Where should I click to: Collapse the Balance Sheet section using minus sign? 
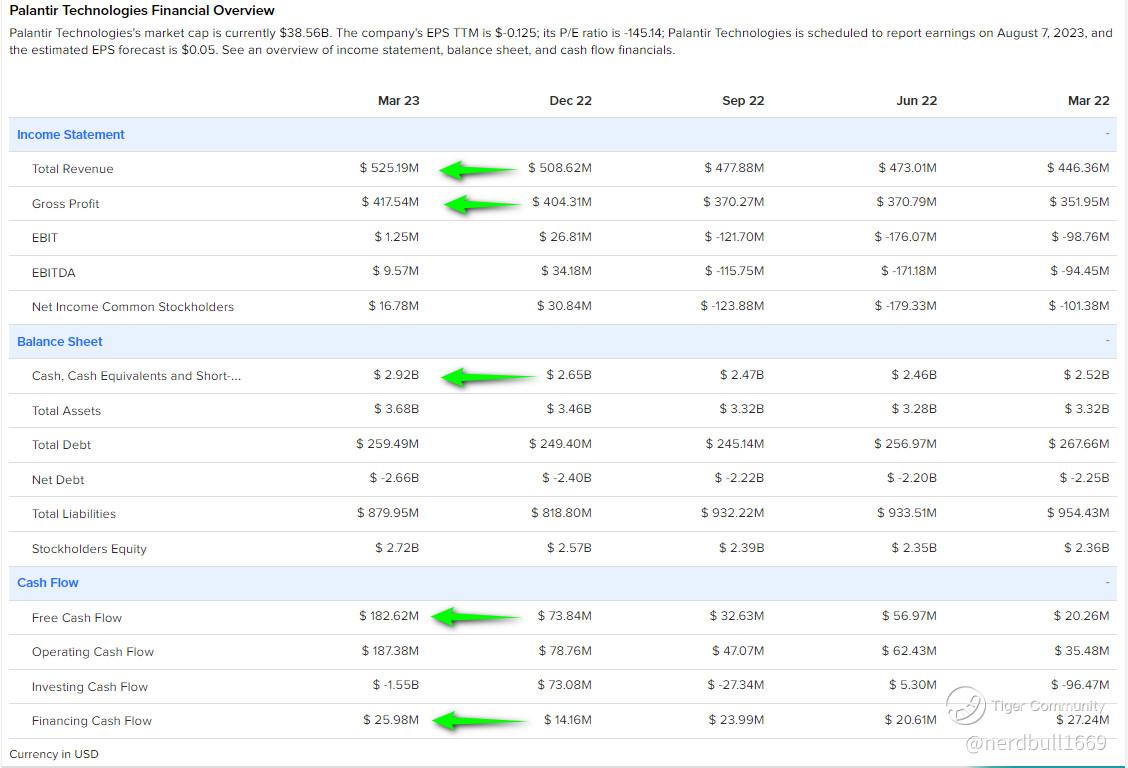pos(1107,341)
